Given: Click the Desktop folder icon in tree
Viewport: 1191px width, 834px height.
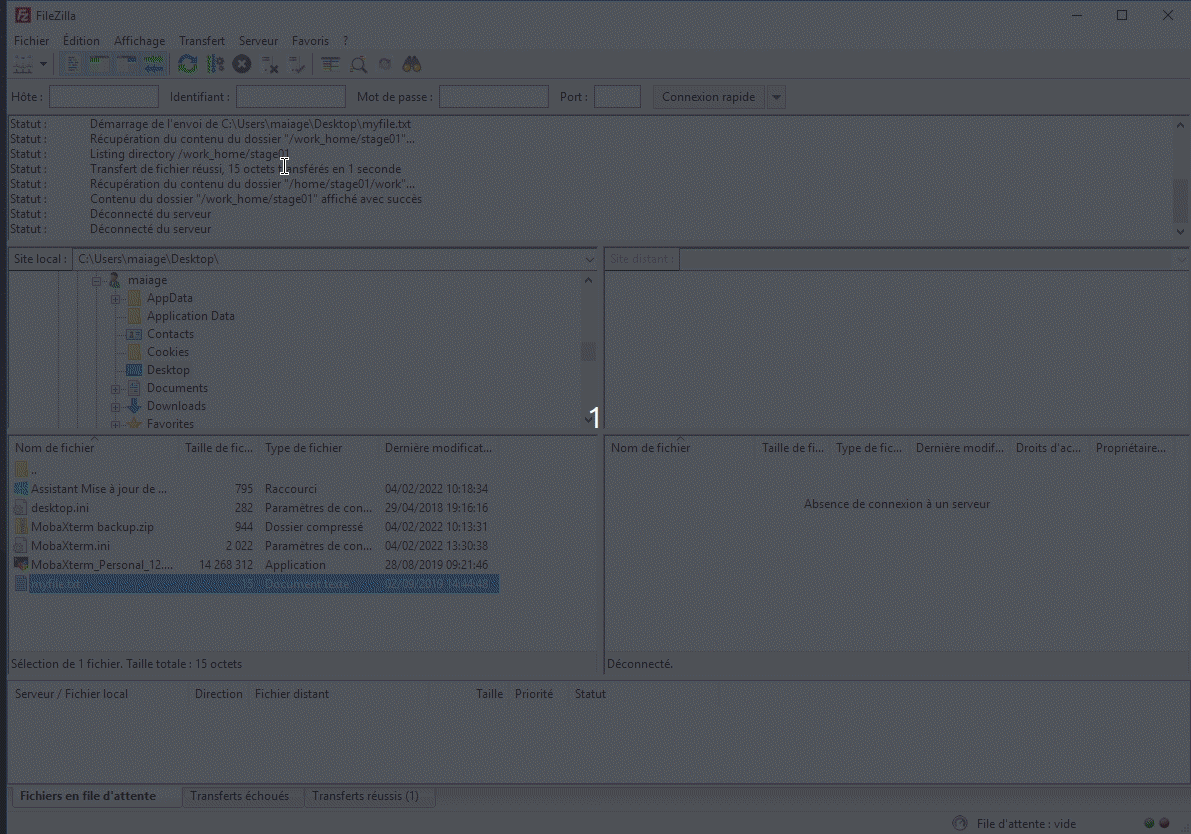Looking at the screenshot, I should tap(134, 370).
